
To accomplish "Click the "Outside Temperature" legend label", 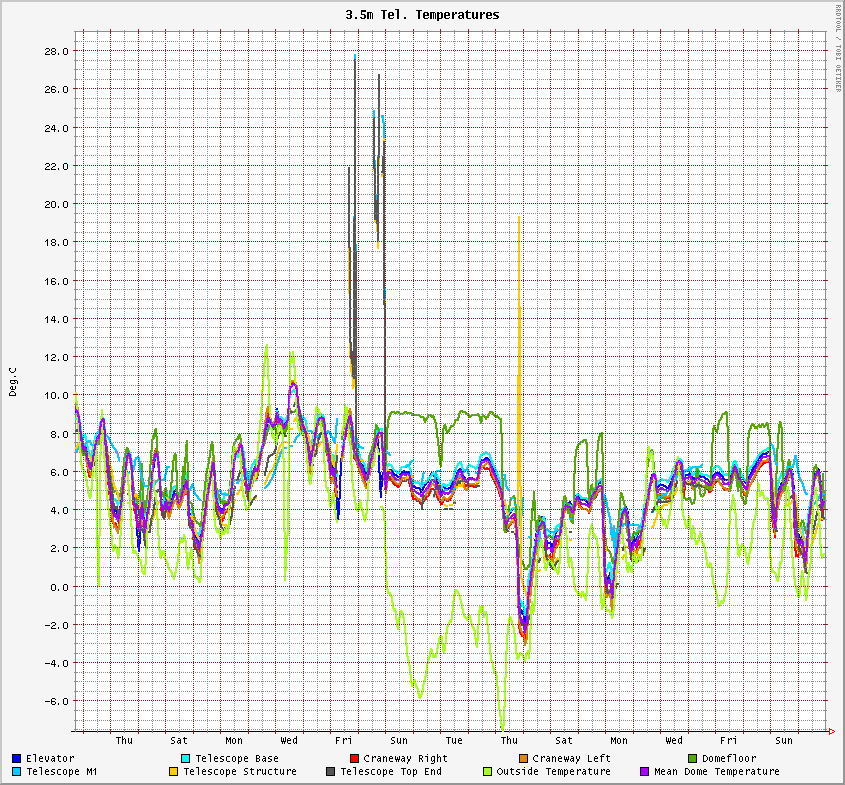I will pos(553,772).
